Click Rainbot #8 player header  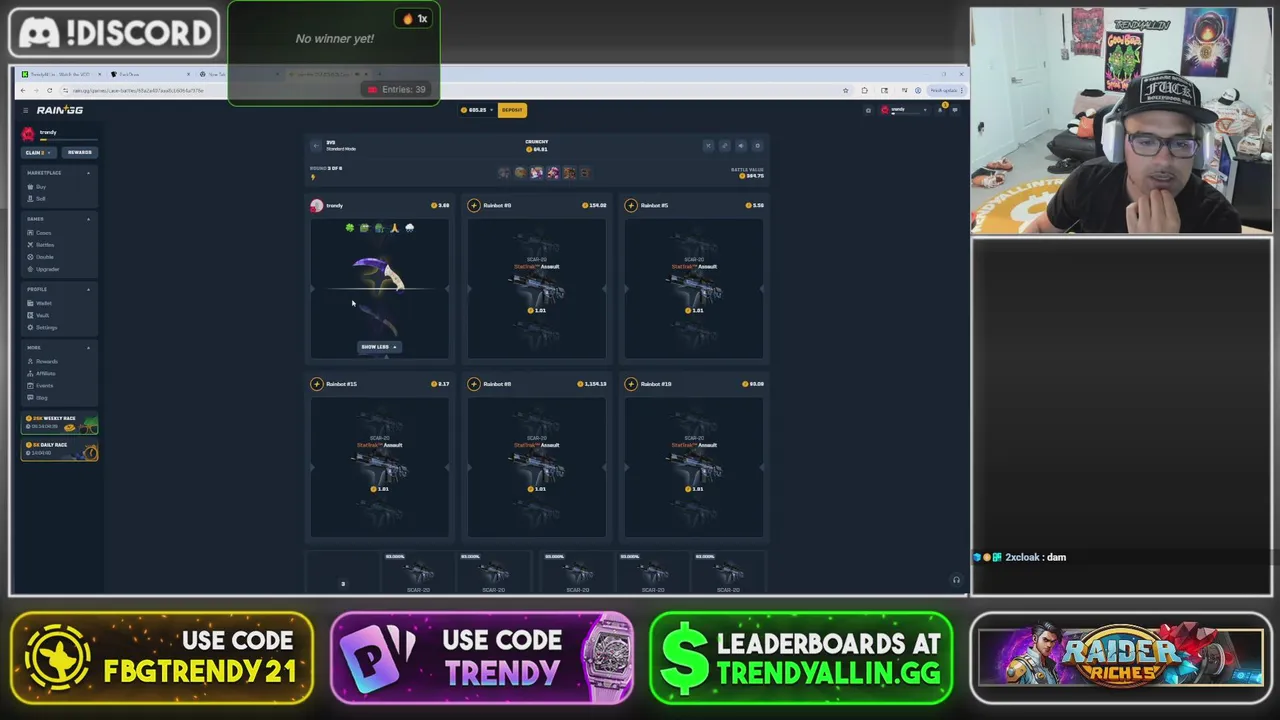(x=536, y=384)
